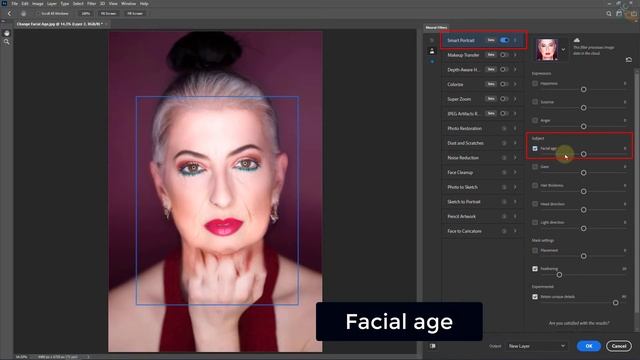The height and width of the screenshot is (360, 640).
Task: Open the Image menu
Action: coord(38,4)
